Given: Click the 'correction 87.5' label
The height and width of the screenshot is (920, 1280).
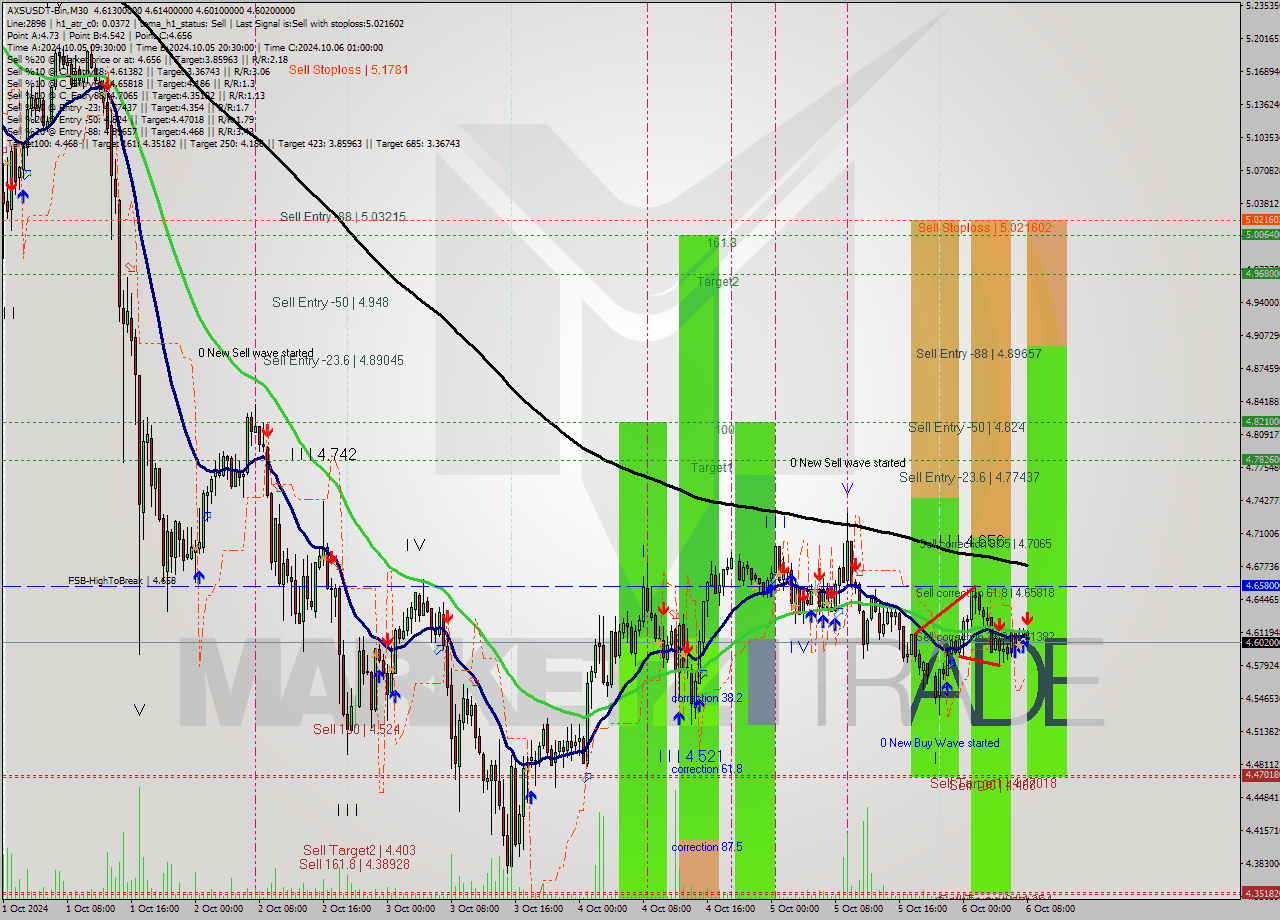Looking at the screenshot, I should click(x=707, y=847).
